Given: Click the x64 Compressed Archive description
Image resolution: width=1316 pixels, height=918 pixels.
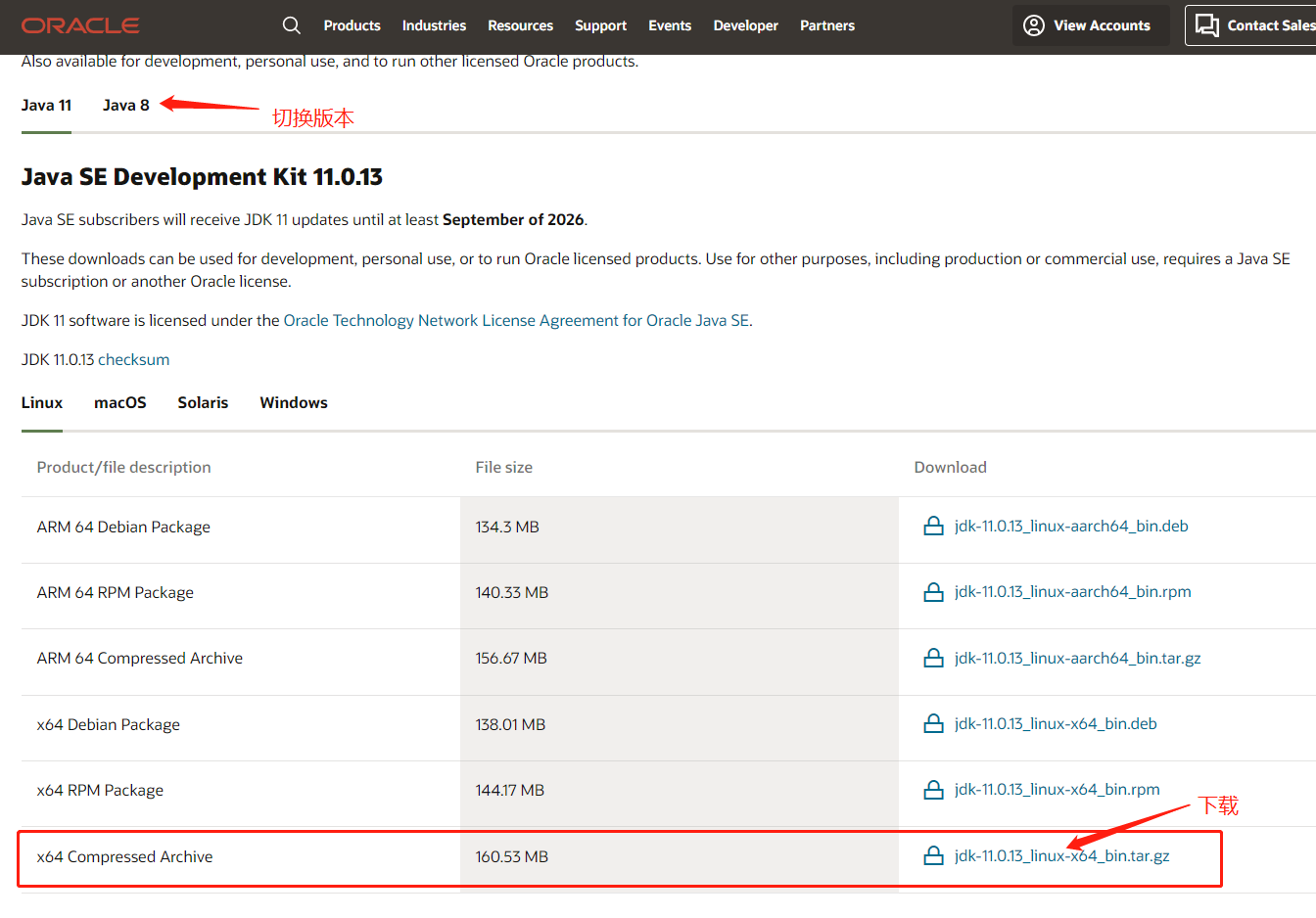Looking at the screenshot, I should [124, 856].
